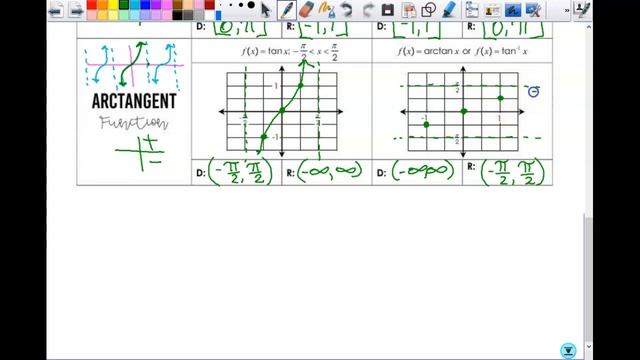
Task: Select the orange ink-and-bottle tool in the toolbar
Action: pyautogui.click(x=327, y=10)
